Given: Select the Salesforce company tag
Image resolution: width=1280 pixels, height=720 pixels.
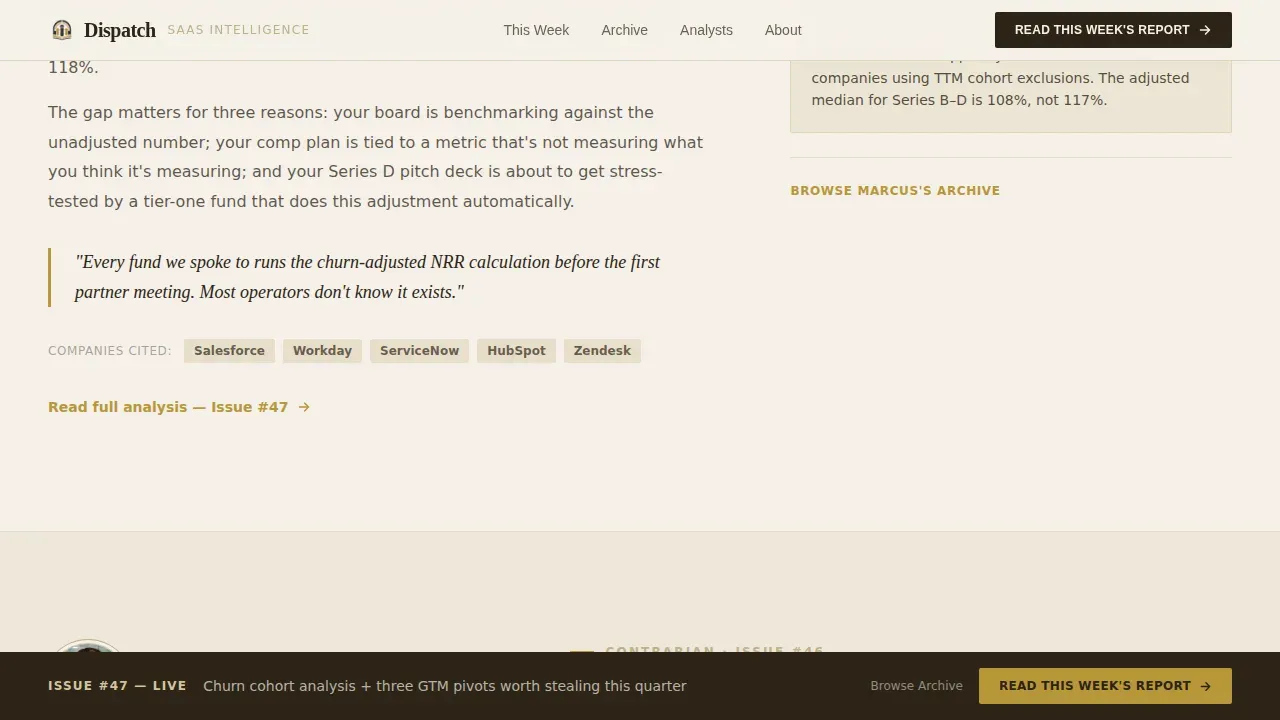Looking at the screenshot, I should pos(229,351).
